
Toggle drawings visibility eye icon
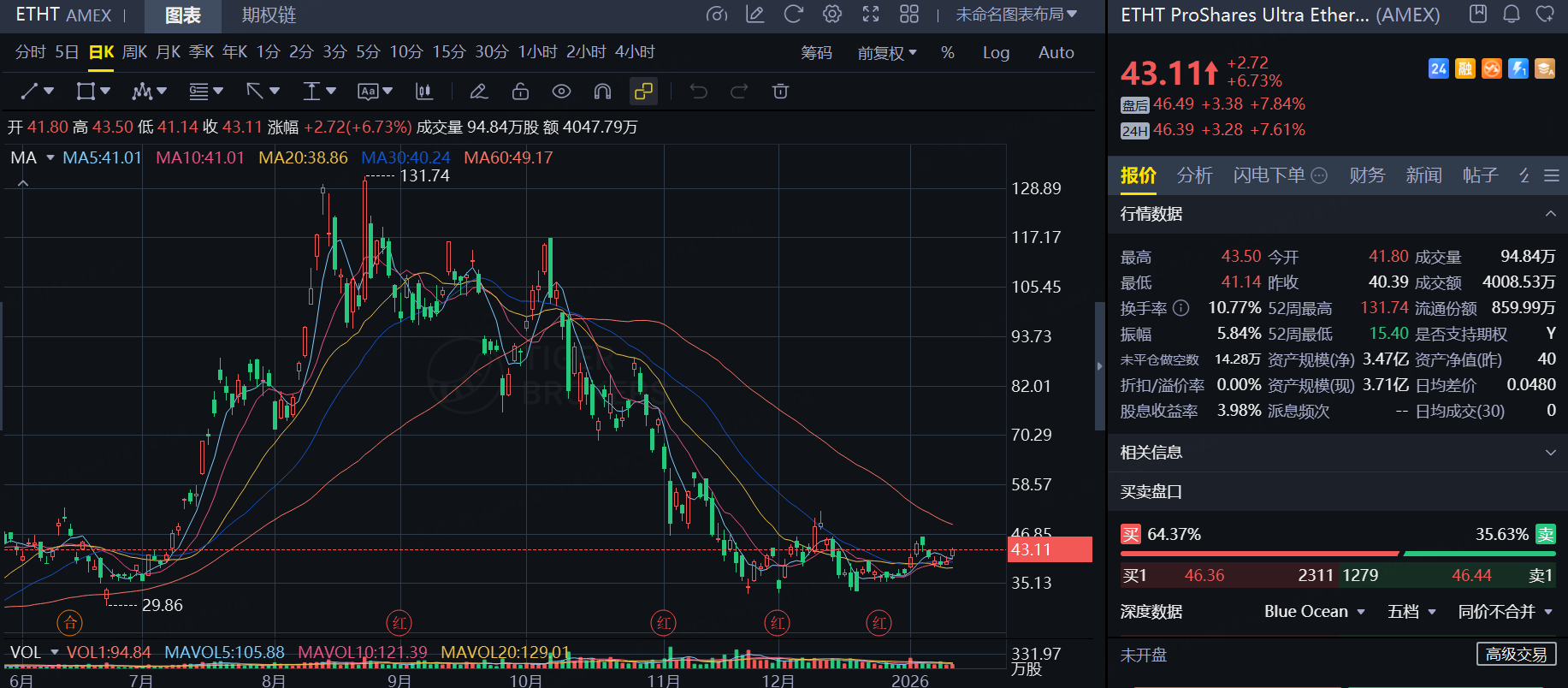(561, 92)
